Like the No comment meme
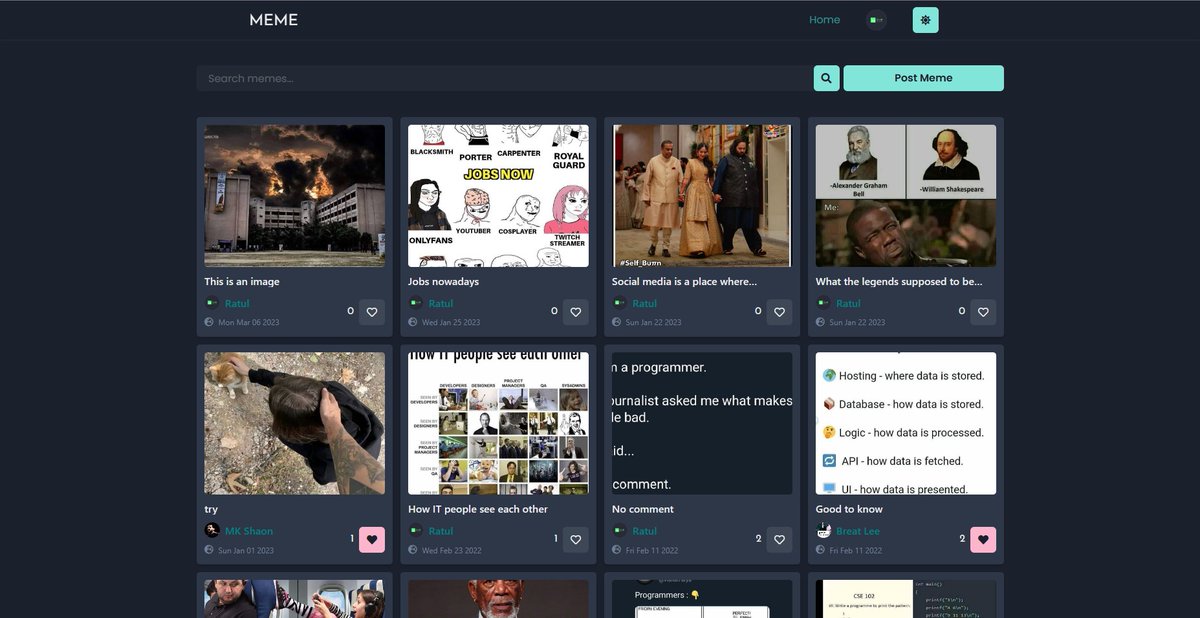The image size is (1200, 618). (x=779, y=539)
